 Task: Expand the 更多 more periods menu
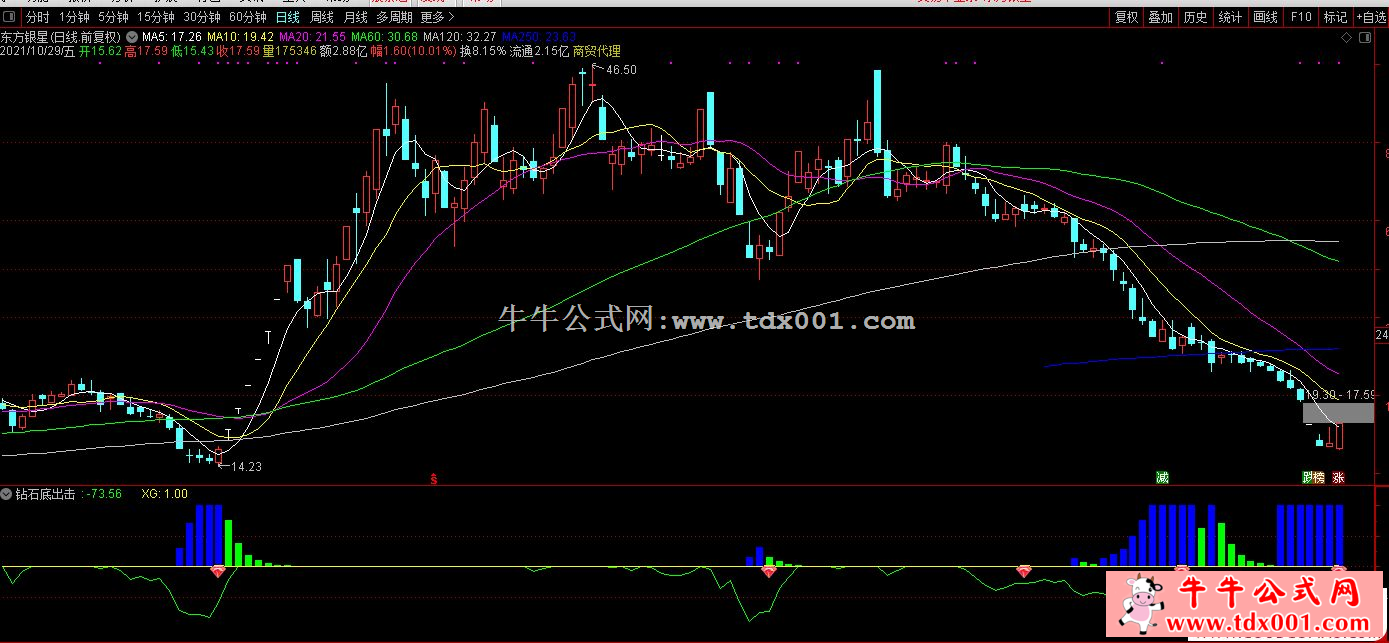pyautogui.click(x=437, y=17)
